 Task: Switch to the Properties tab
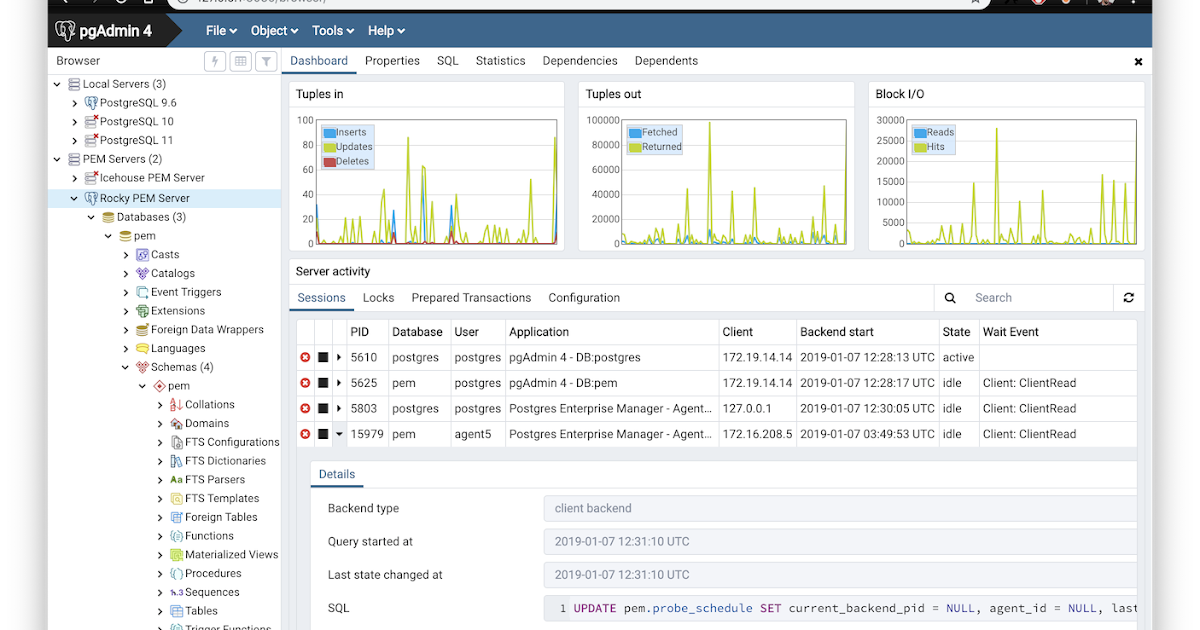pyautogui.click(x=392, y=61)
